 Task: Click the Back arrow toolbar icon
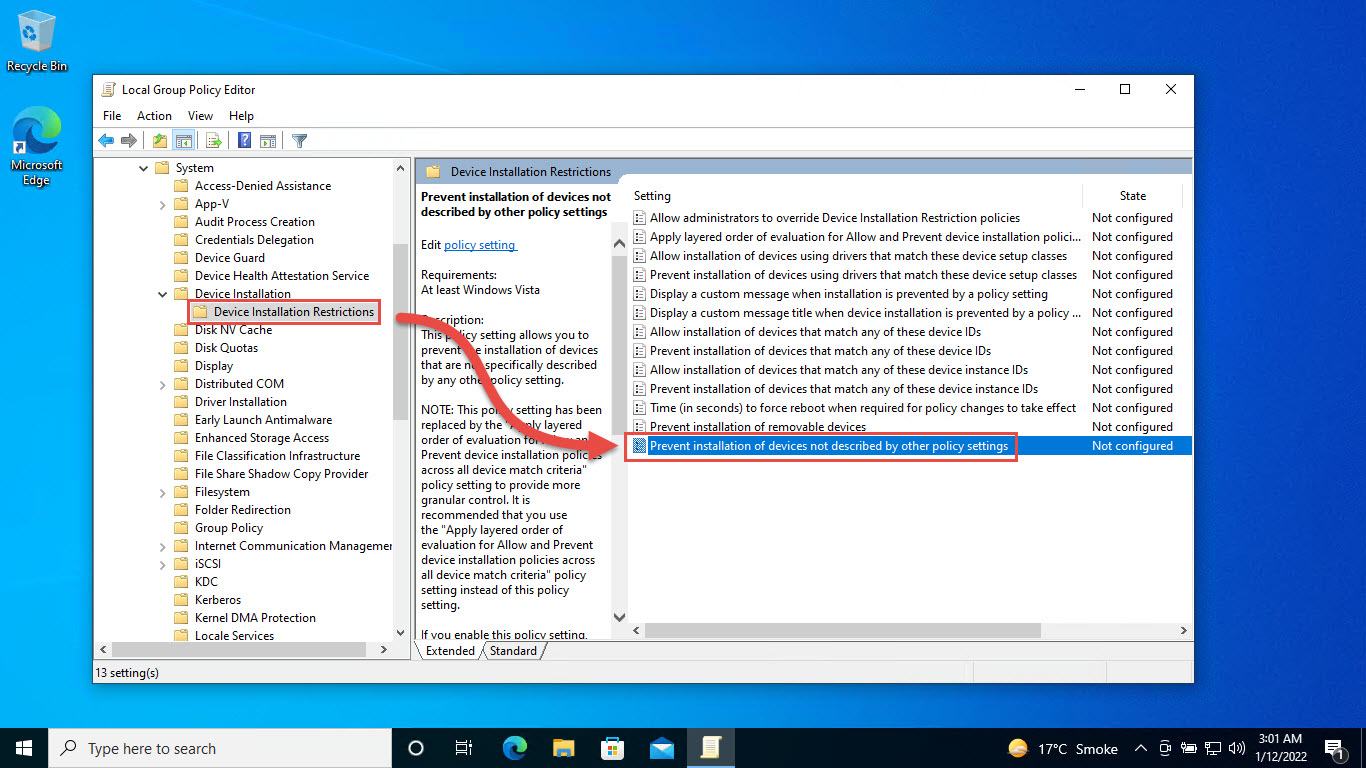[x=106, y=141]
